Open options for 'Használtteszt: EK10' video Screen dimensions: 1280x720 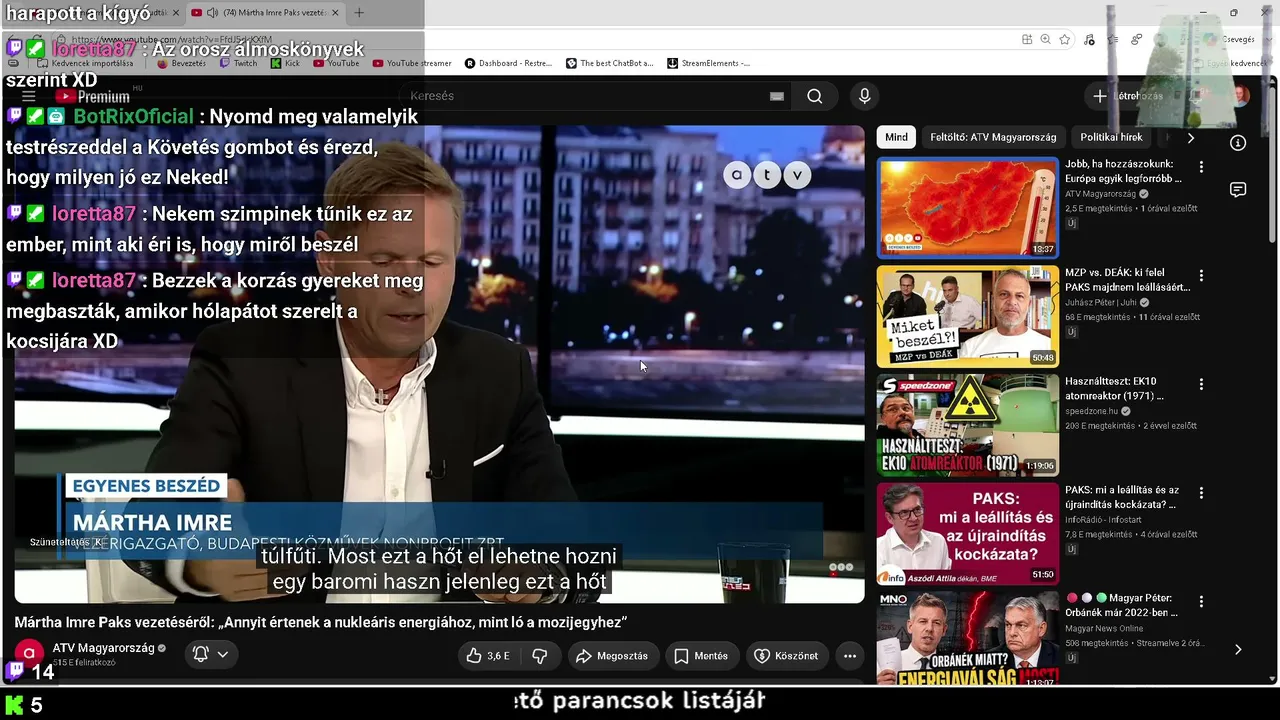point(1201,384)
